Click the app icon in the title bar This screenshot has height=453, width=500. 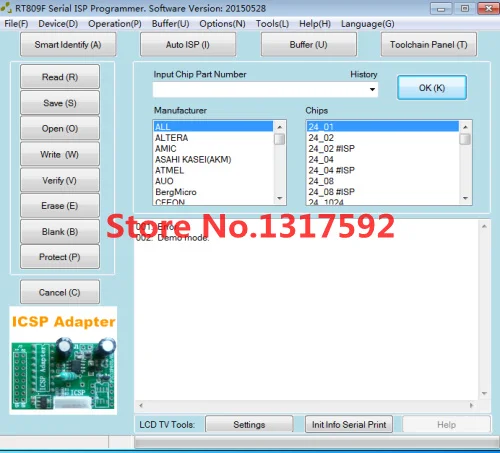[6, 8]
